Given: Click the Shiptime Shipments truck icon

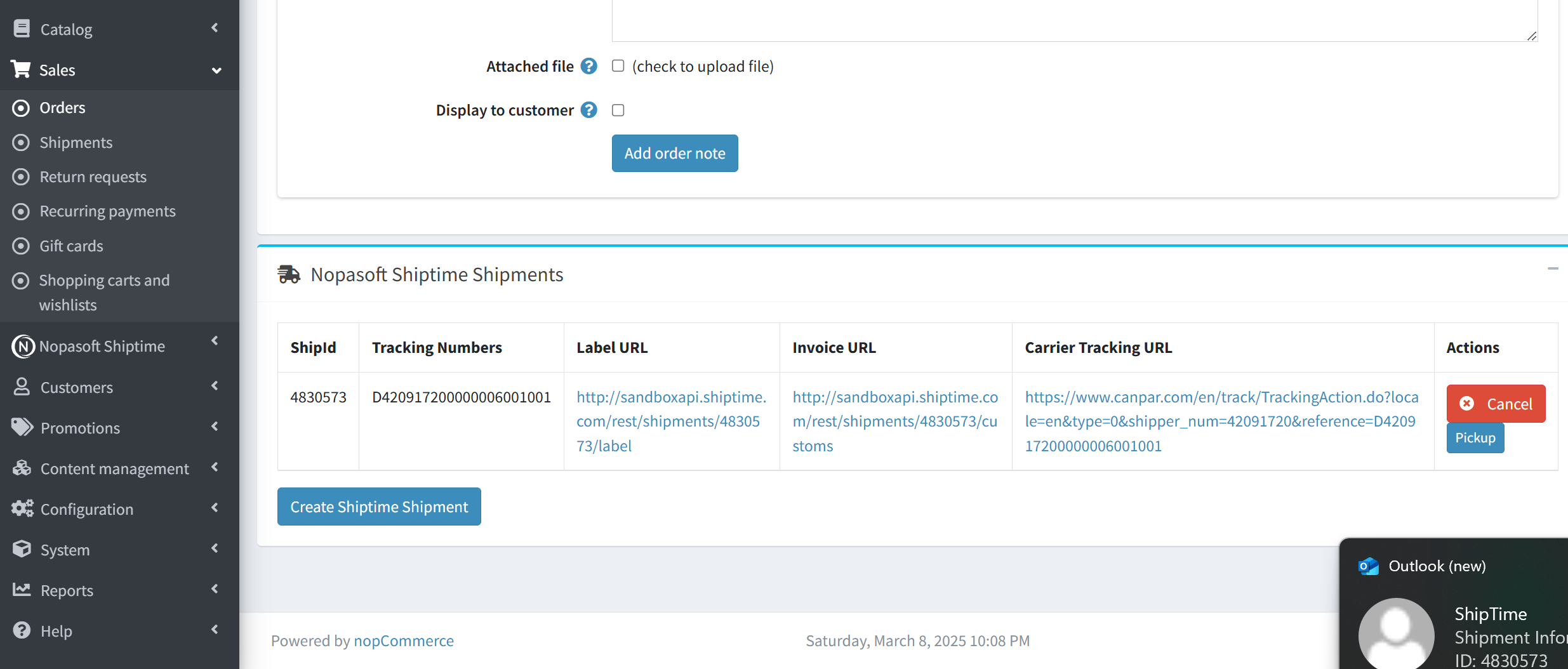Looking at the screenshot, I should [289, 274].
